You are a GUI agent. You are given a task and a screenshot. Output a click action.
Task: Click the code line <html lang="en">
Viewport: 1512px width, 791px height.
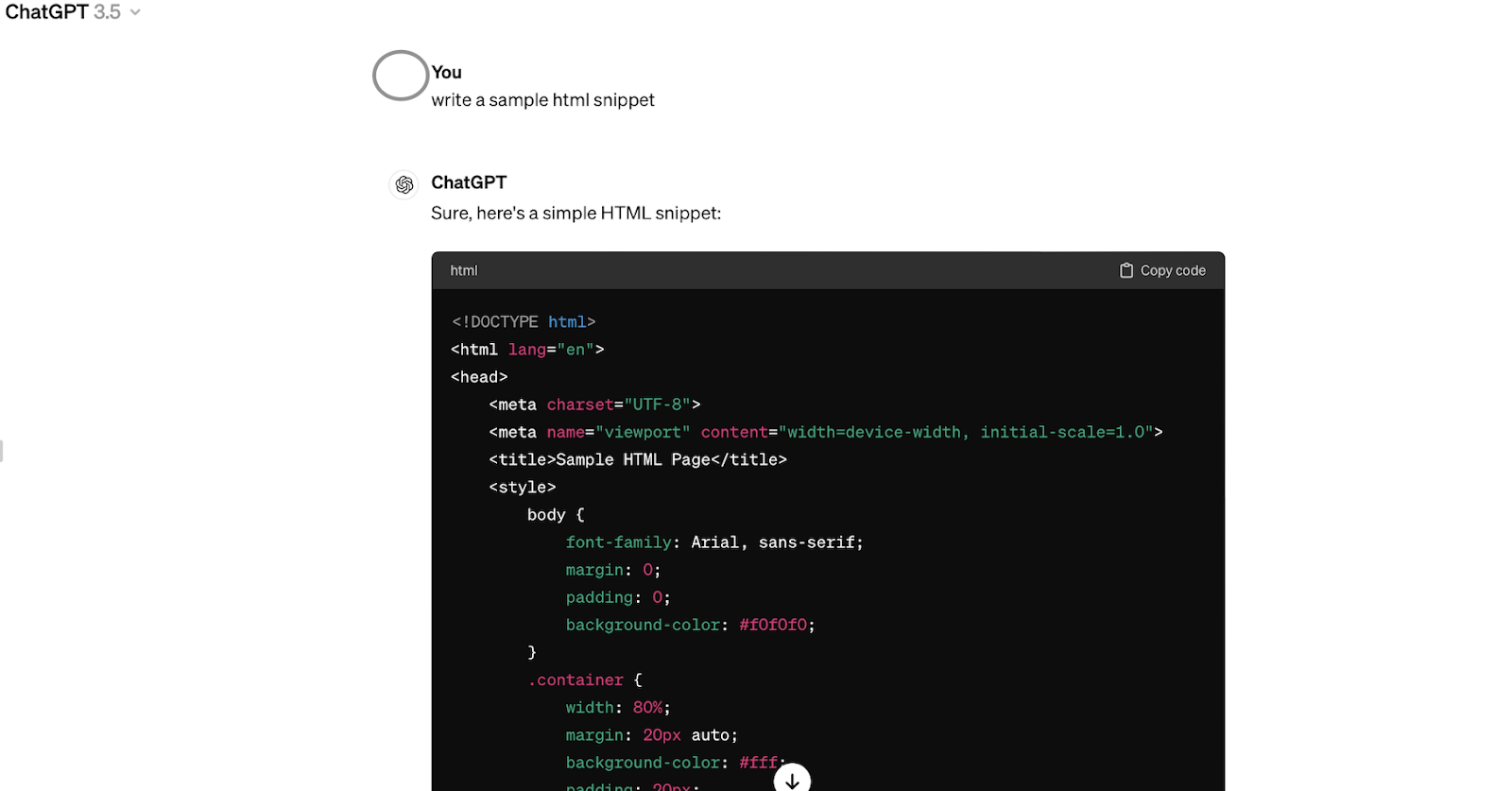(527, 350)
